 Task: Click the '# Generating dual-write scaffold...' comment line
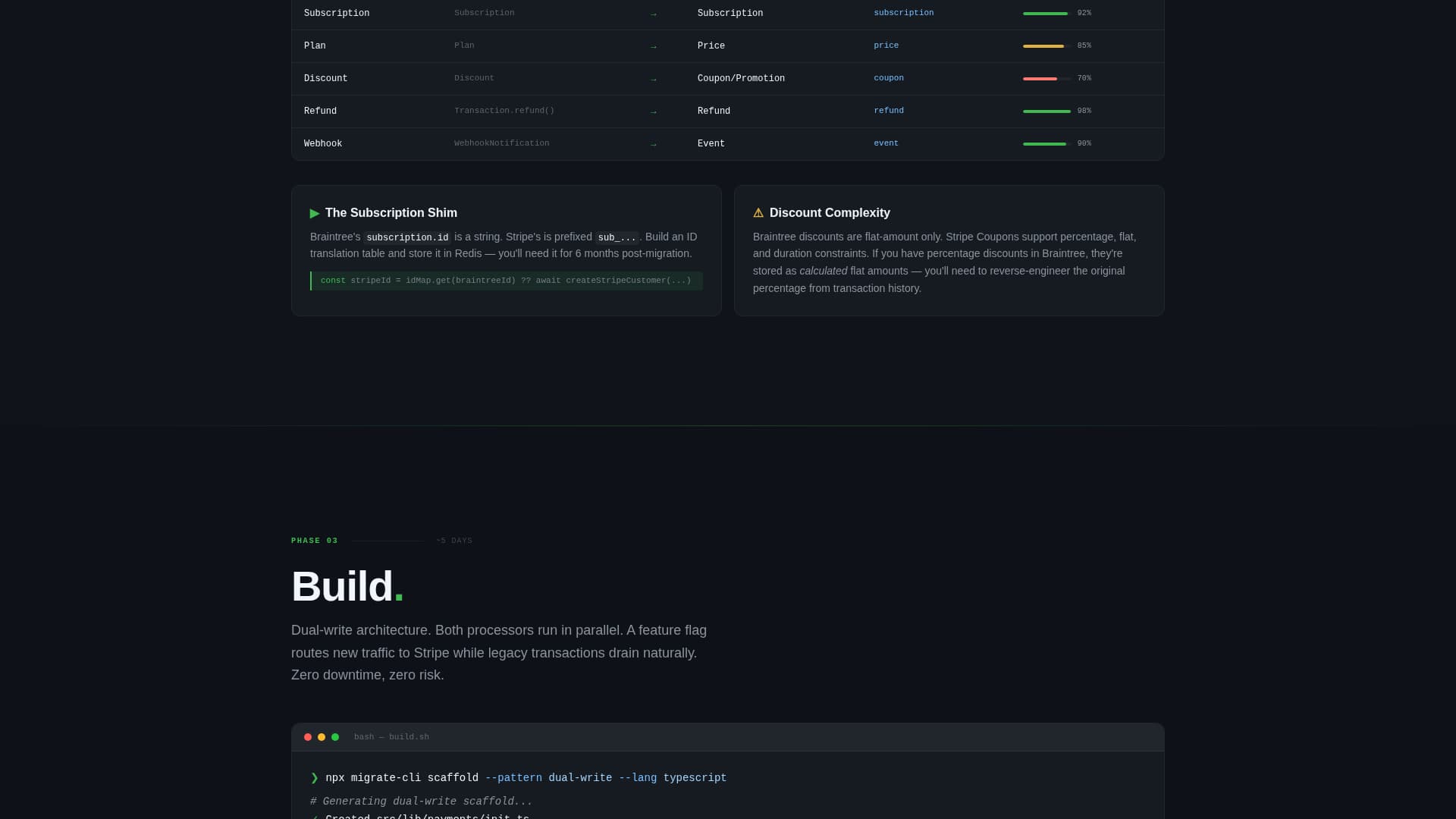[422, 802]
